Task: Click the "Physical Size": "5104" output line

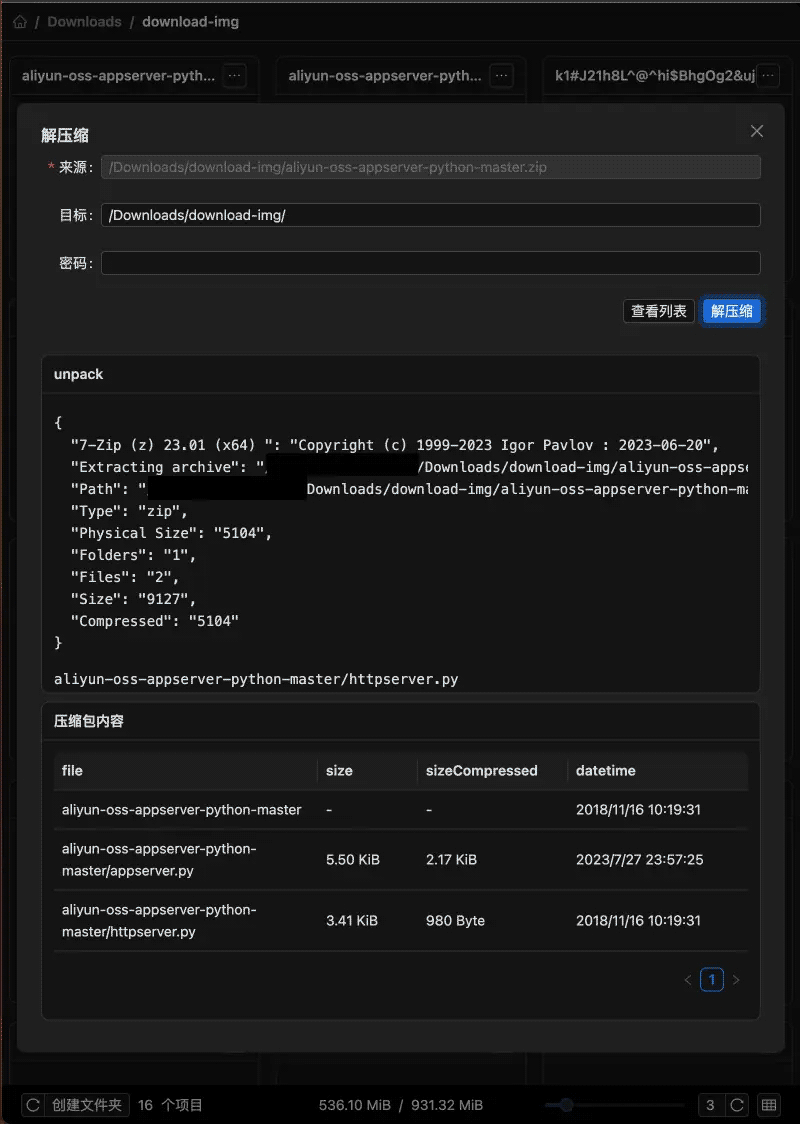Action: coord(171,533)
